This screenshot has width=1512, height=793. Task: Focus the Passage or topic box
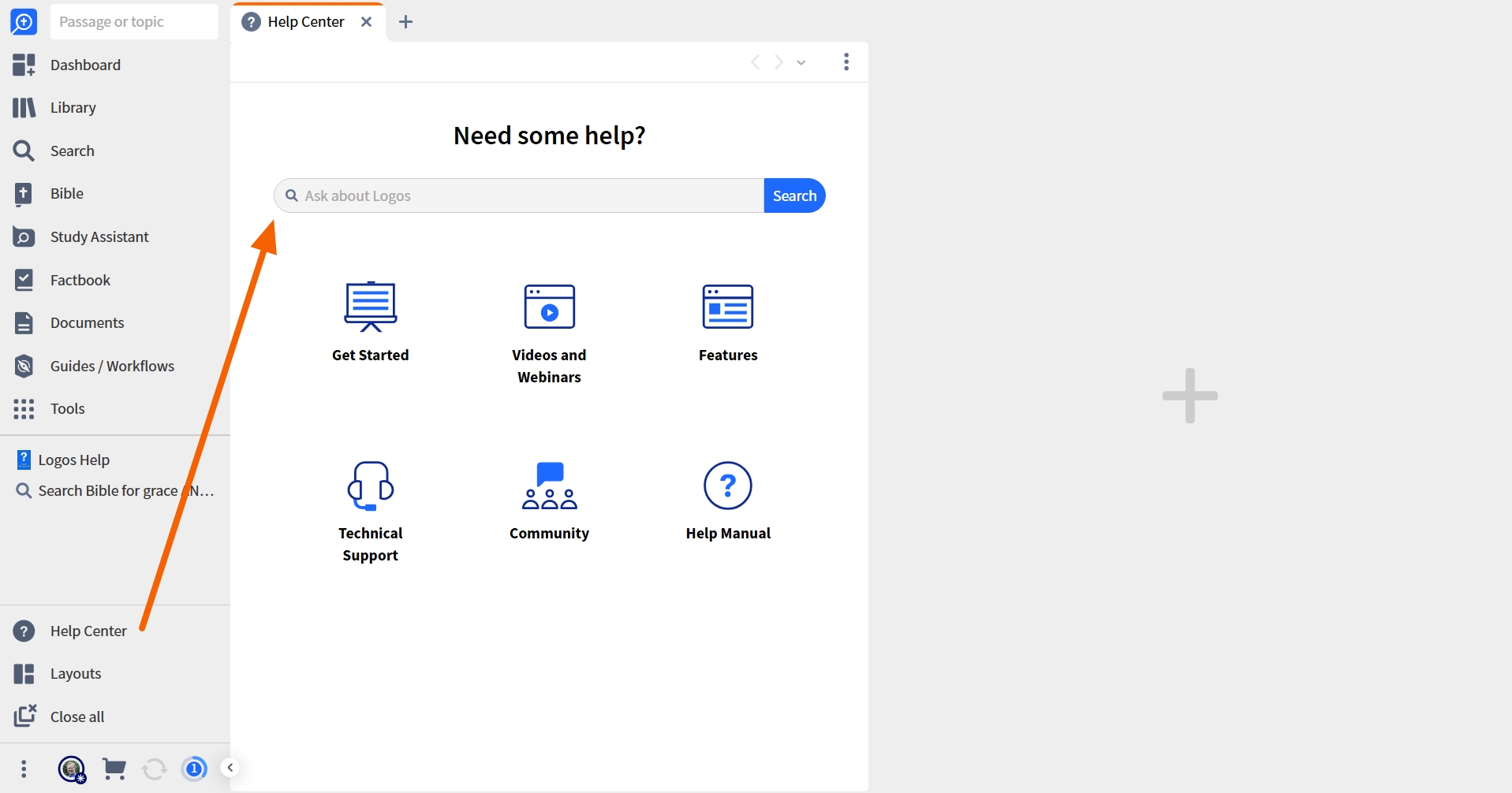(134, 21)
